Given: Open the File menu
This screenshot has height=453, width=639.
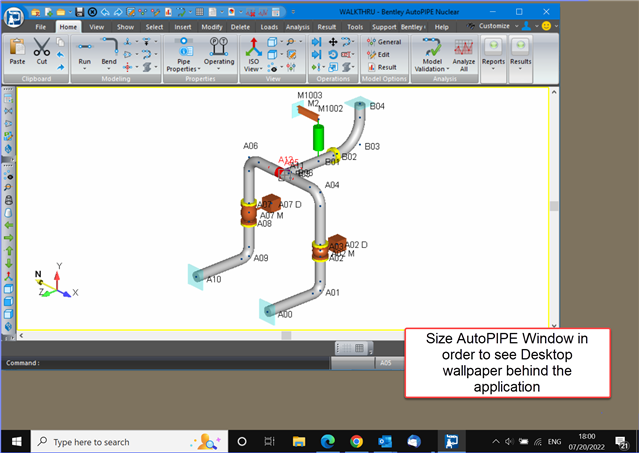Looking at the screenshot, I should [40, 27].
